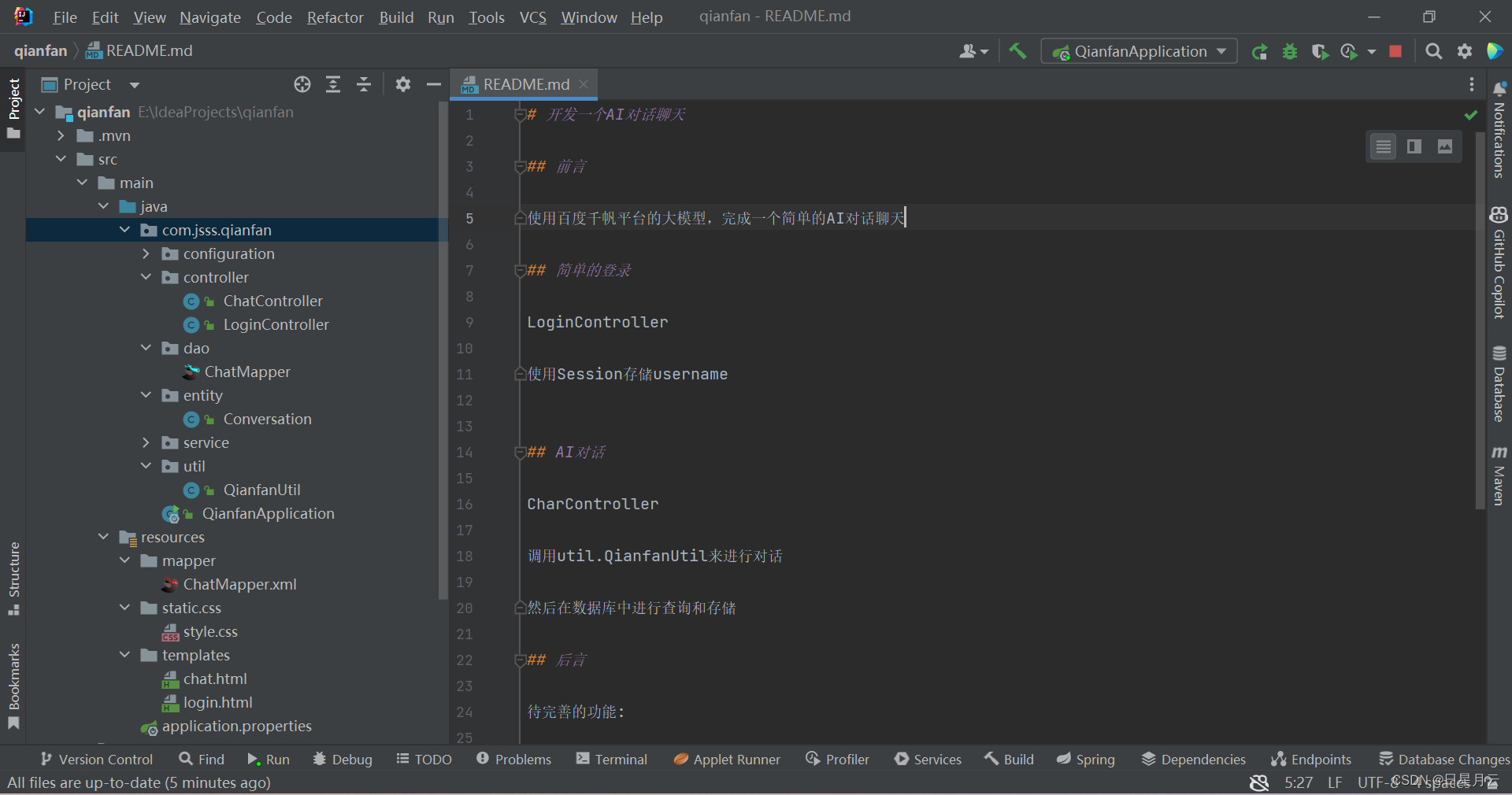The width and height of the screenshot is (1512, 795).
Task: Click the 5:27 caret position indicator
Action: (1299, 782)
